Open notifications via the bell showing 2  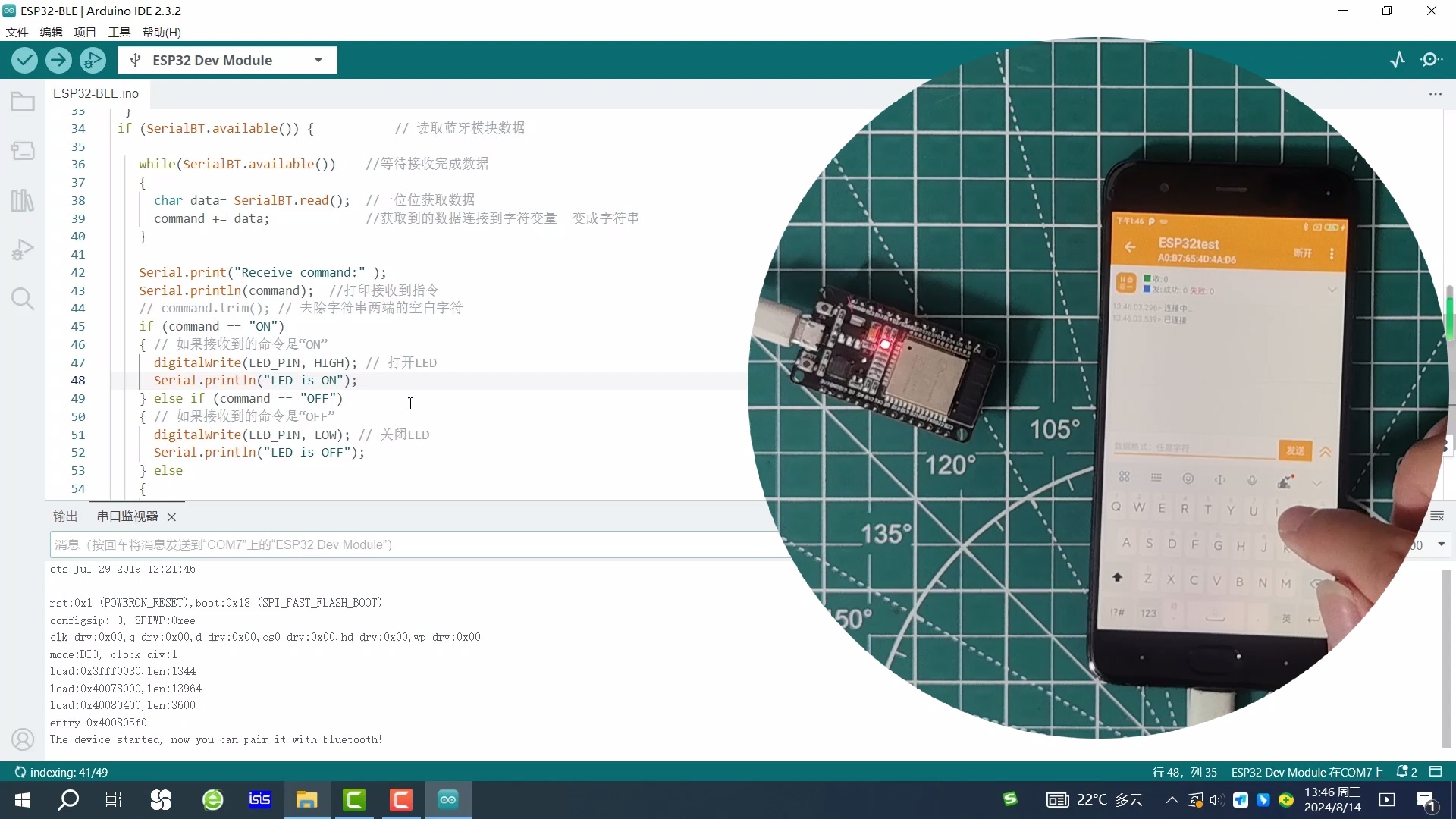point(1404,772)
